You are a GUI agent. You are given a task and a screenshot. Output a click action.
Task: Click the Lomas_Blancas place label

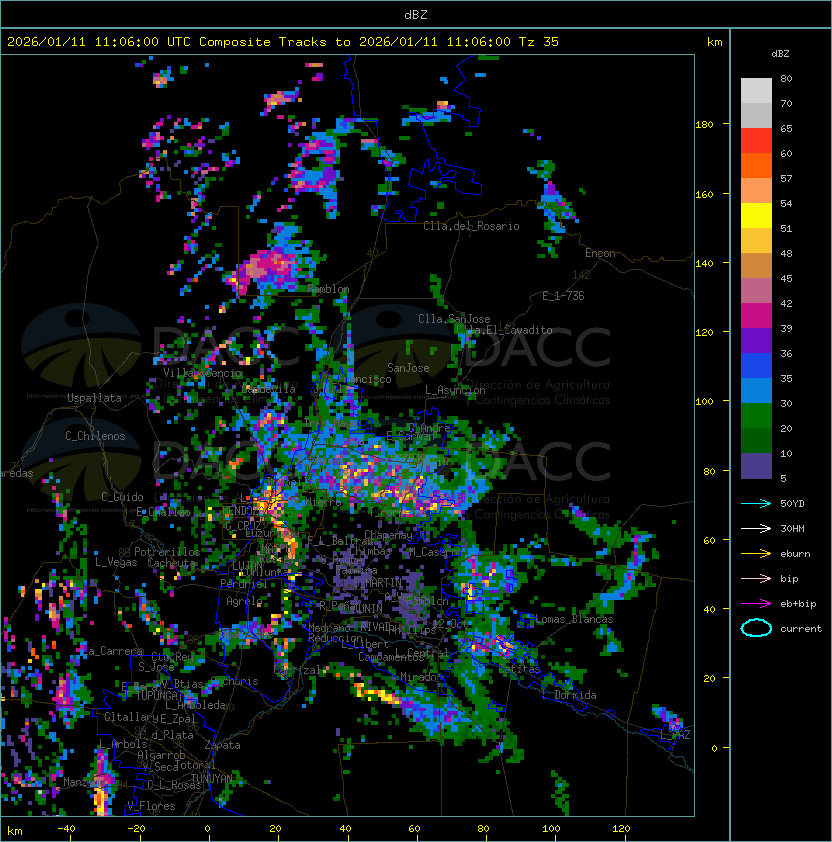pyautogui.click(x=574, y=619)
